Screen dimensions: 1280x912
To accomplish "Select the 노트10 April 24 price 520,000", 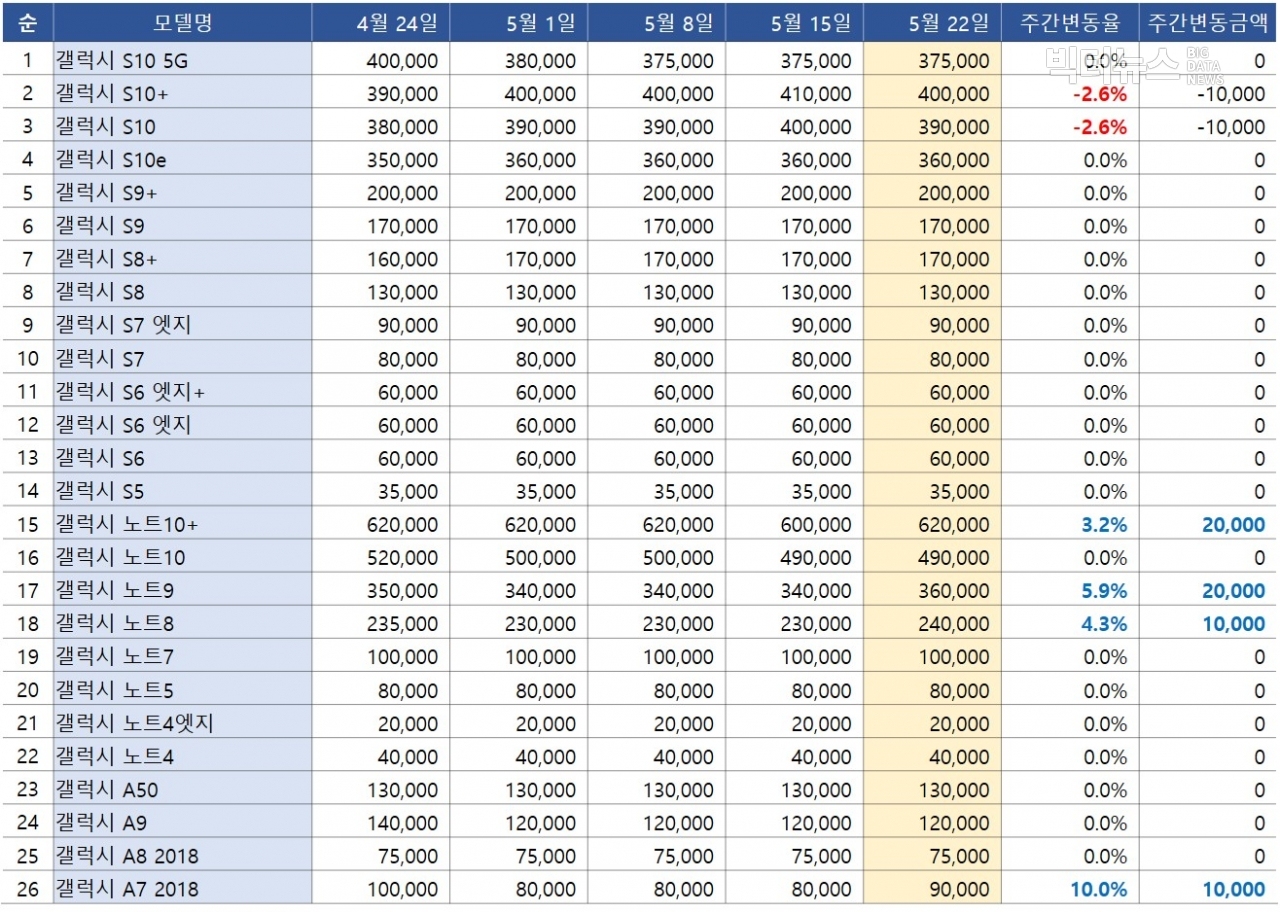I will pyautogui.click(x=402, y=557).
